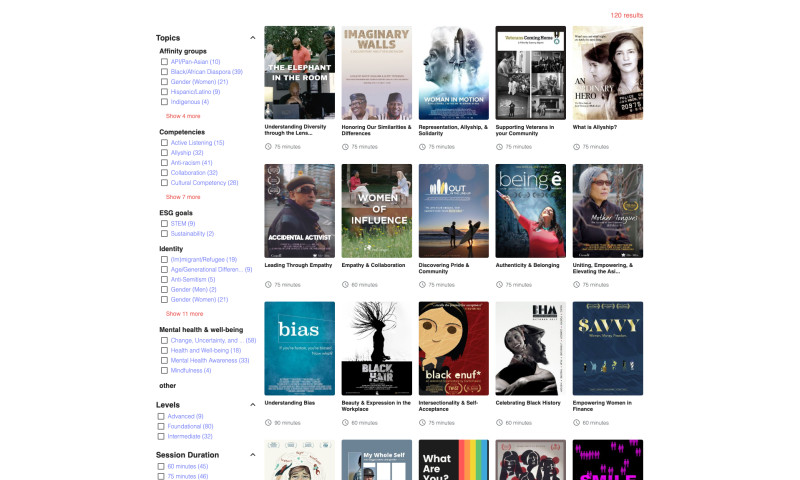Viewport: 800px width, 480px height.
Task: Click the clock icon under What is Allyship?
Action: [576, 146]
